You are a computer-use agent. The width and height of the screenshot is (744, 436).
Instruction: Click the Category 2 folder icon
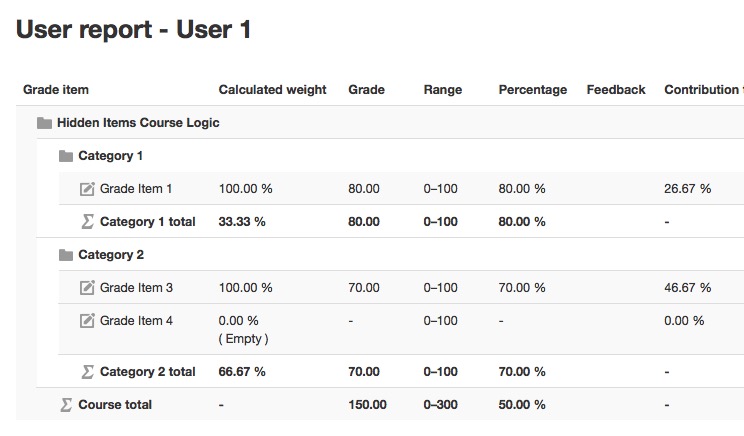pos(65,255)
